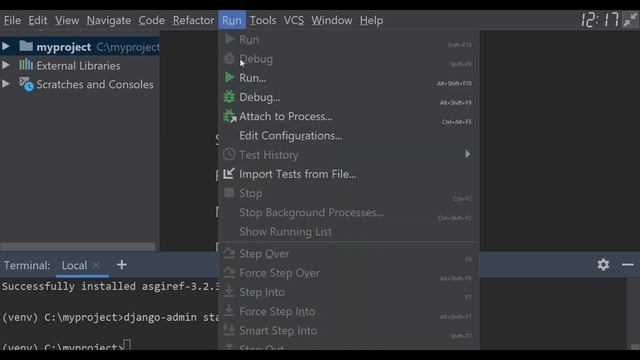Screen dimensions: 640x360
Task: Click the greyed-out Debug bug icon
Action: [229, 58]
